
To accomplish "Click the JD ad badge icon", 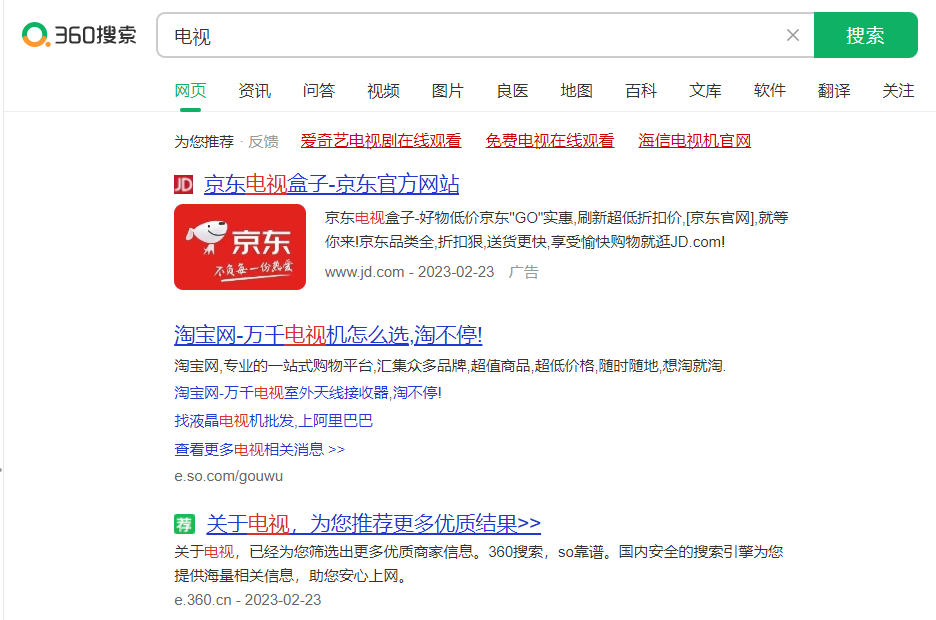I will [183, 185].
